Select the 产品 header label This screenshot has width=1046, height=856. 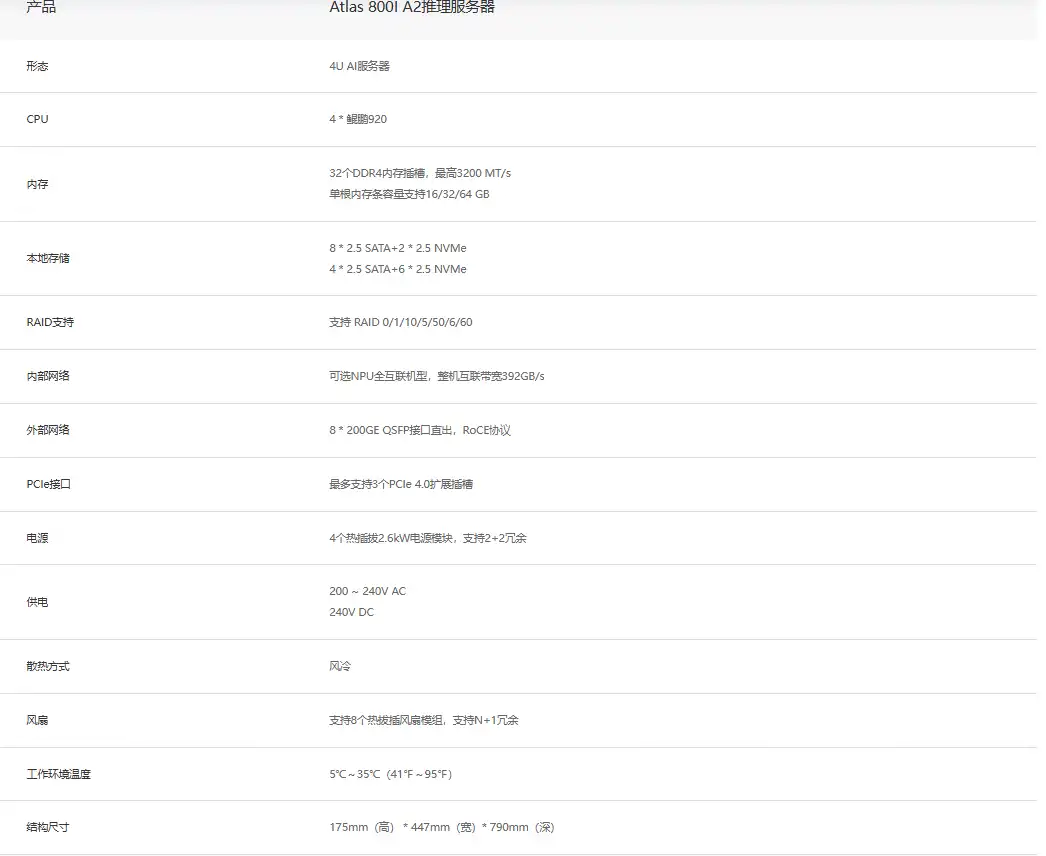coord(41,7)
